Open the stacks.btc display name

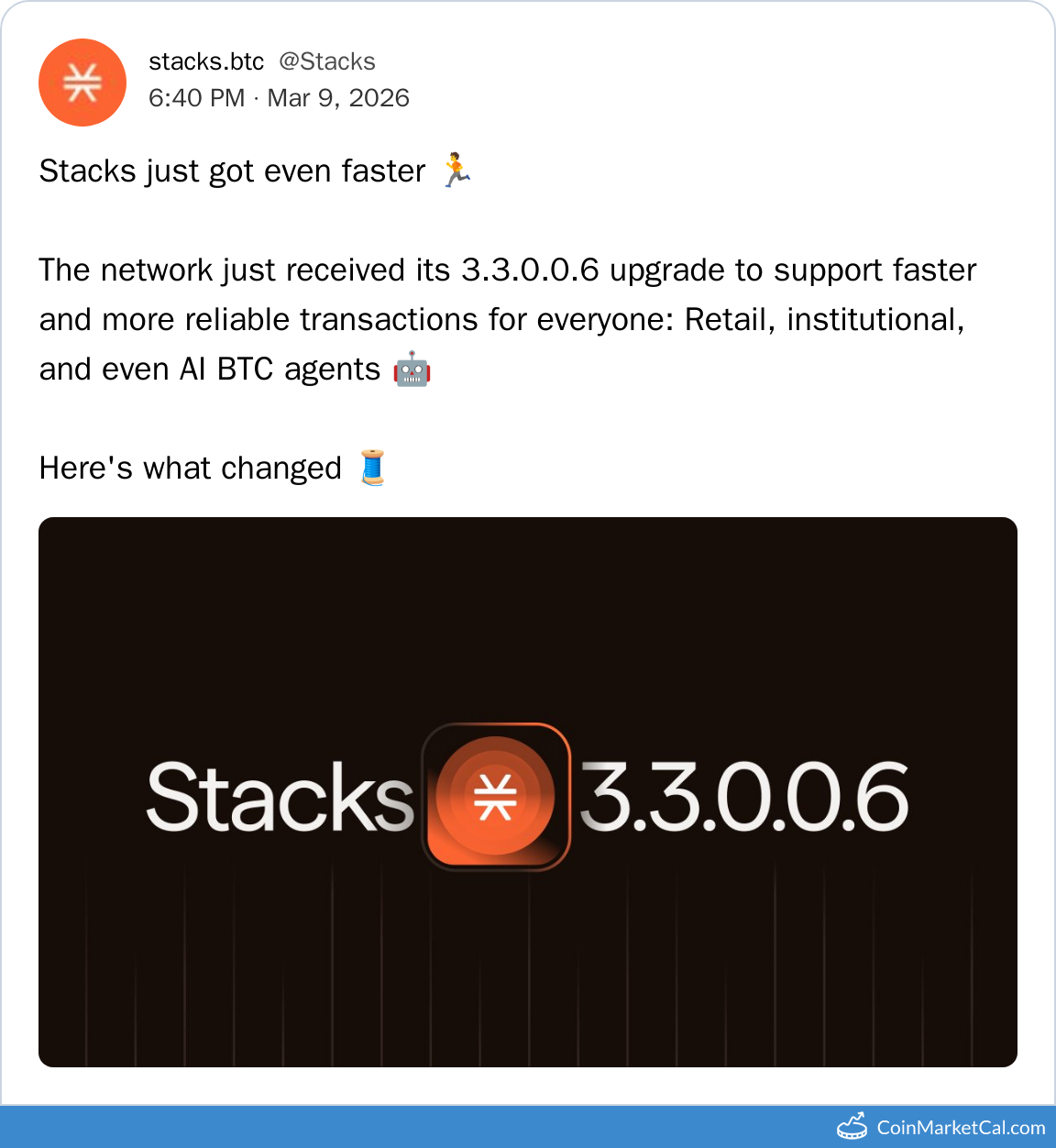click(206, 61)
